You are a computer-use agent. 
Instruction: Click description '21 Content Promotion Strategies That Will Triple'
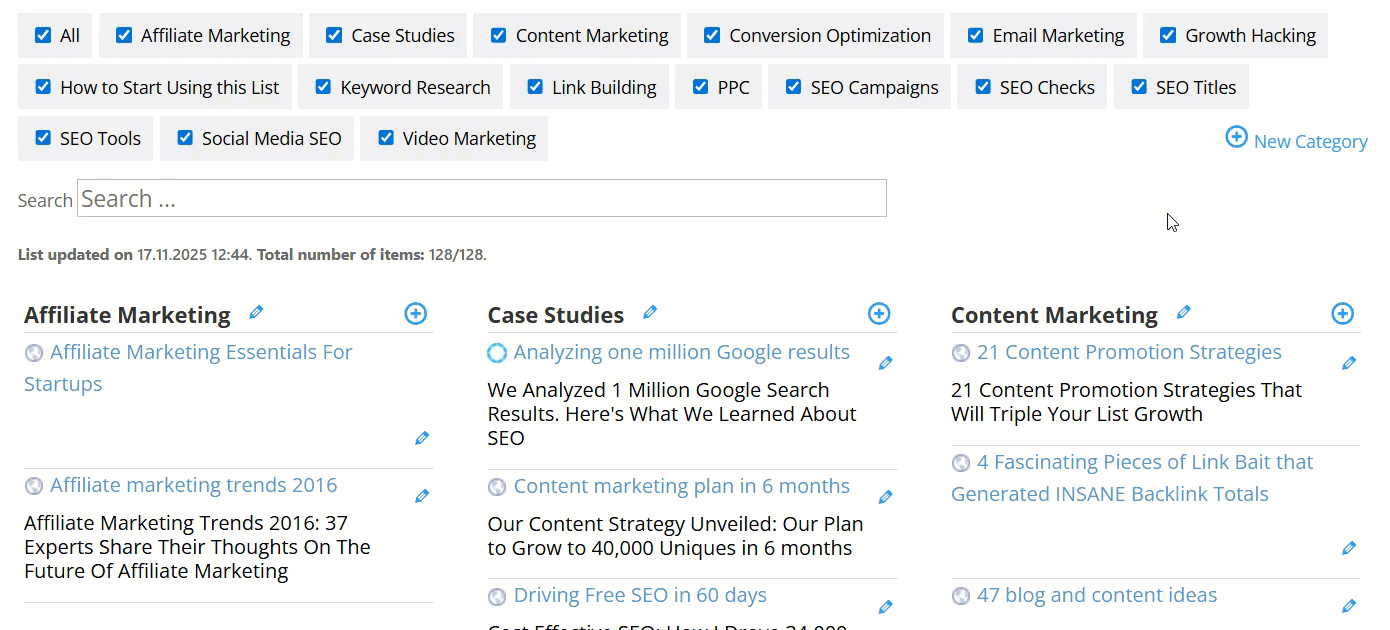tap(1126, 402)
